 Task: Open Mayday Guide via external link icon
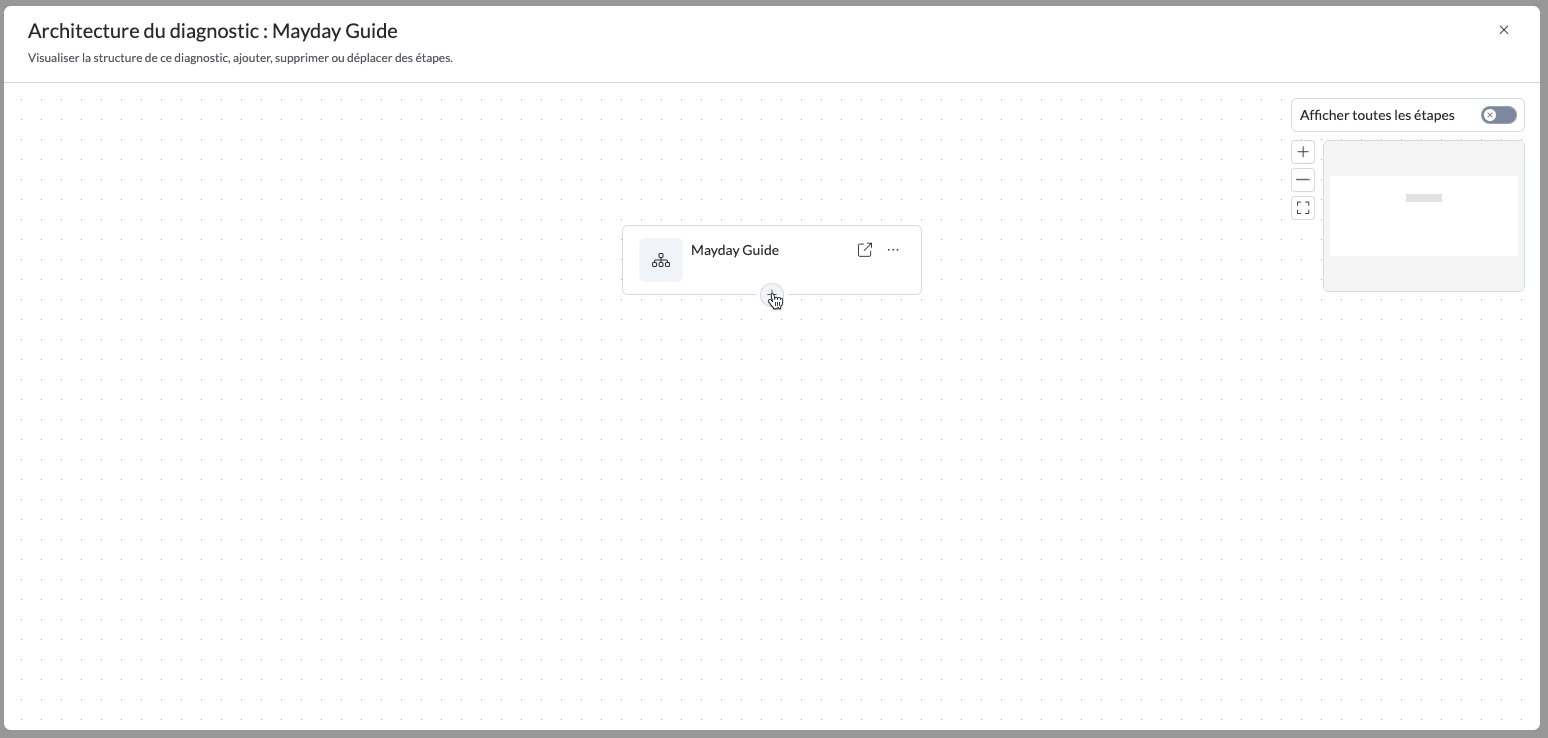coord(865,250)
